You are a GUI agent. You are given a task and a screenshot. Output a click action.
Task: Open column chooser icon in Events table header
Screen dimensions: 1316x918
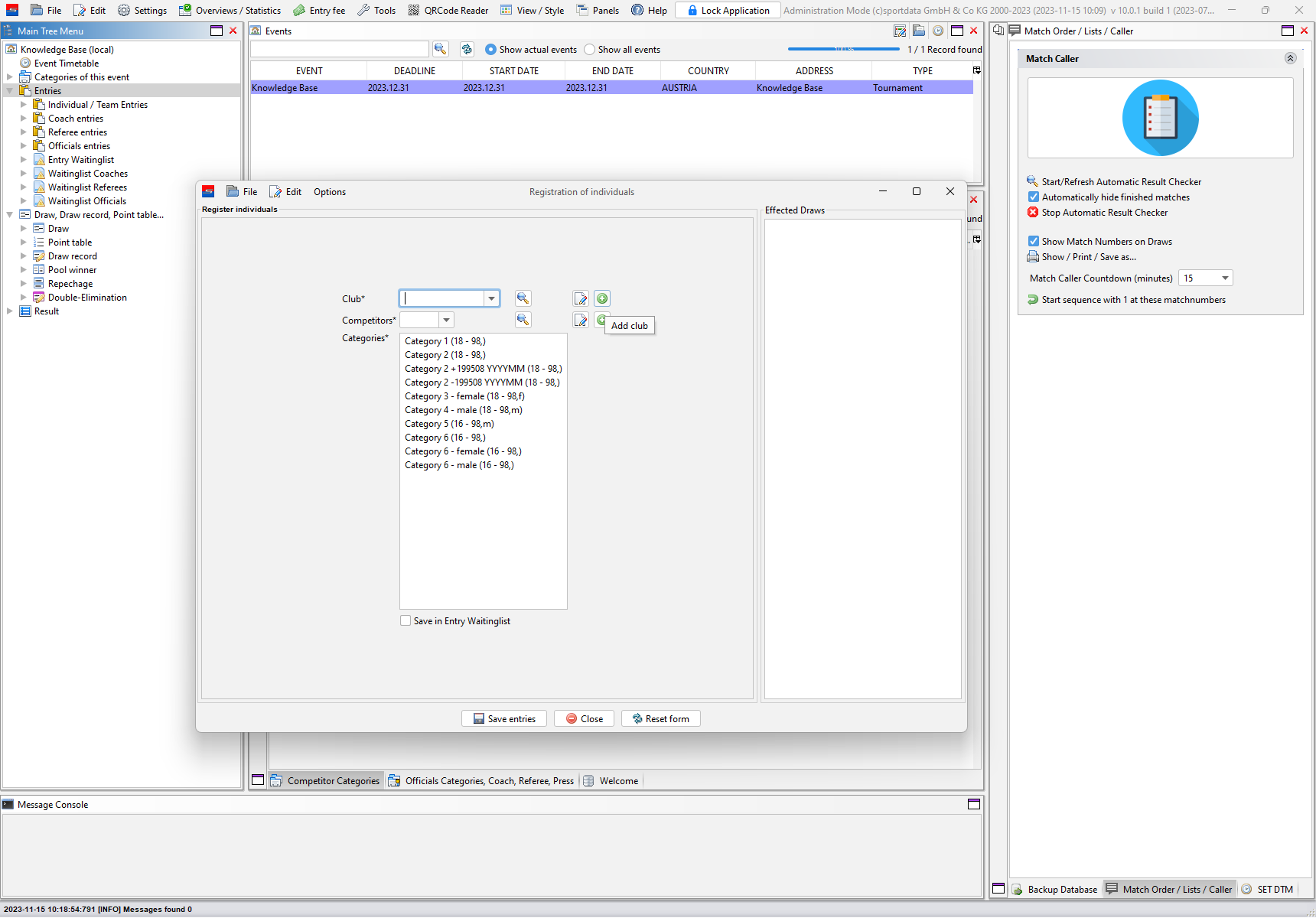(976, 70)
